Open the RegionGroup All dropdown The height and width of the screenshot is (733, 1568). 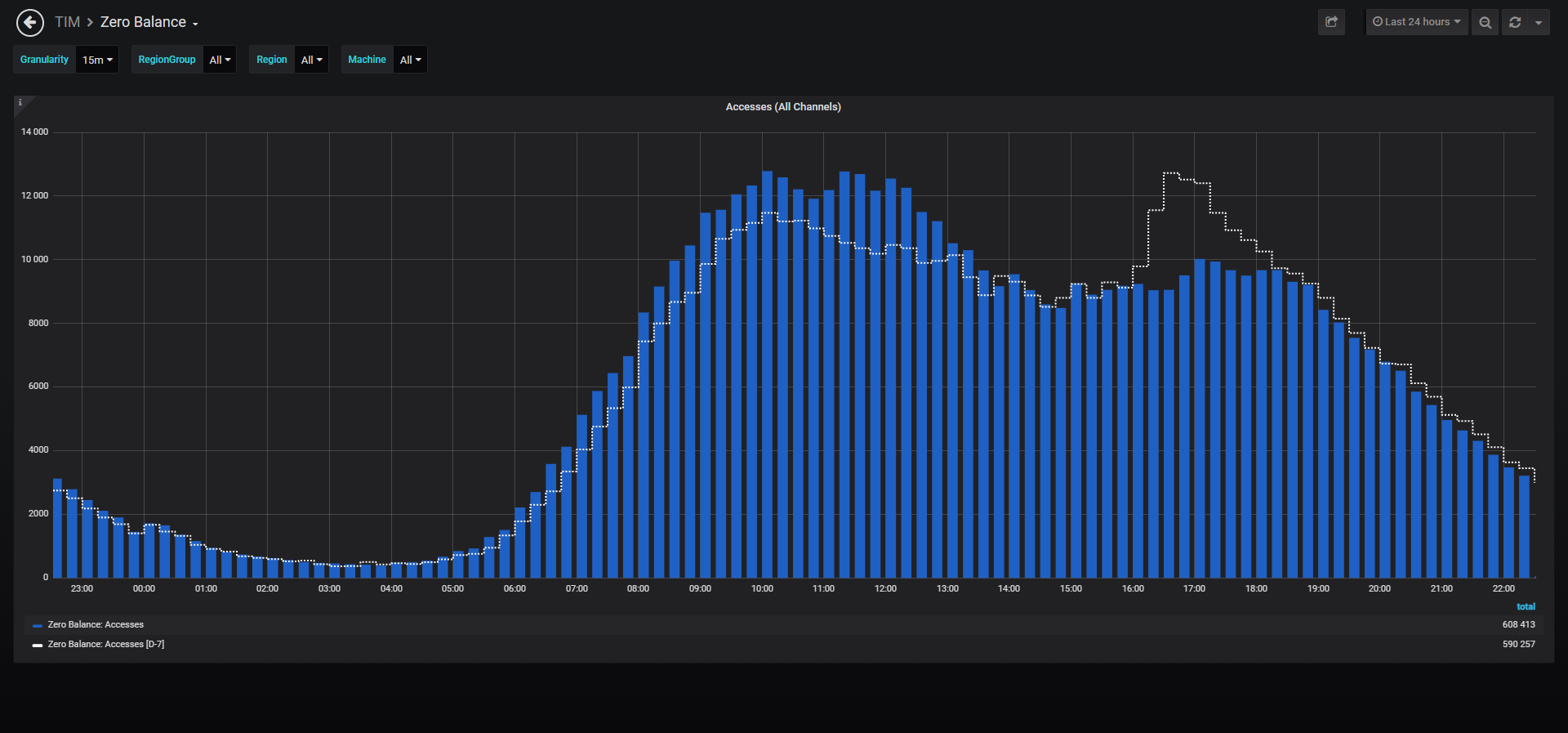coord(220,60)
